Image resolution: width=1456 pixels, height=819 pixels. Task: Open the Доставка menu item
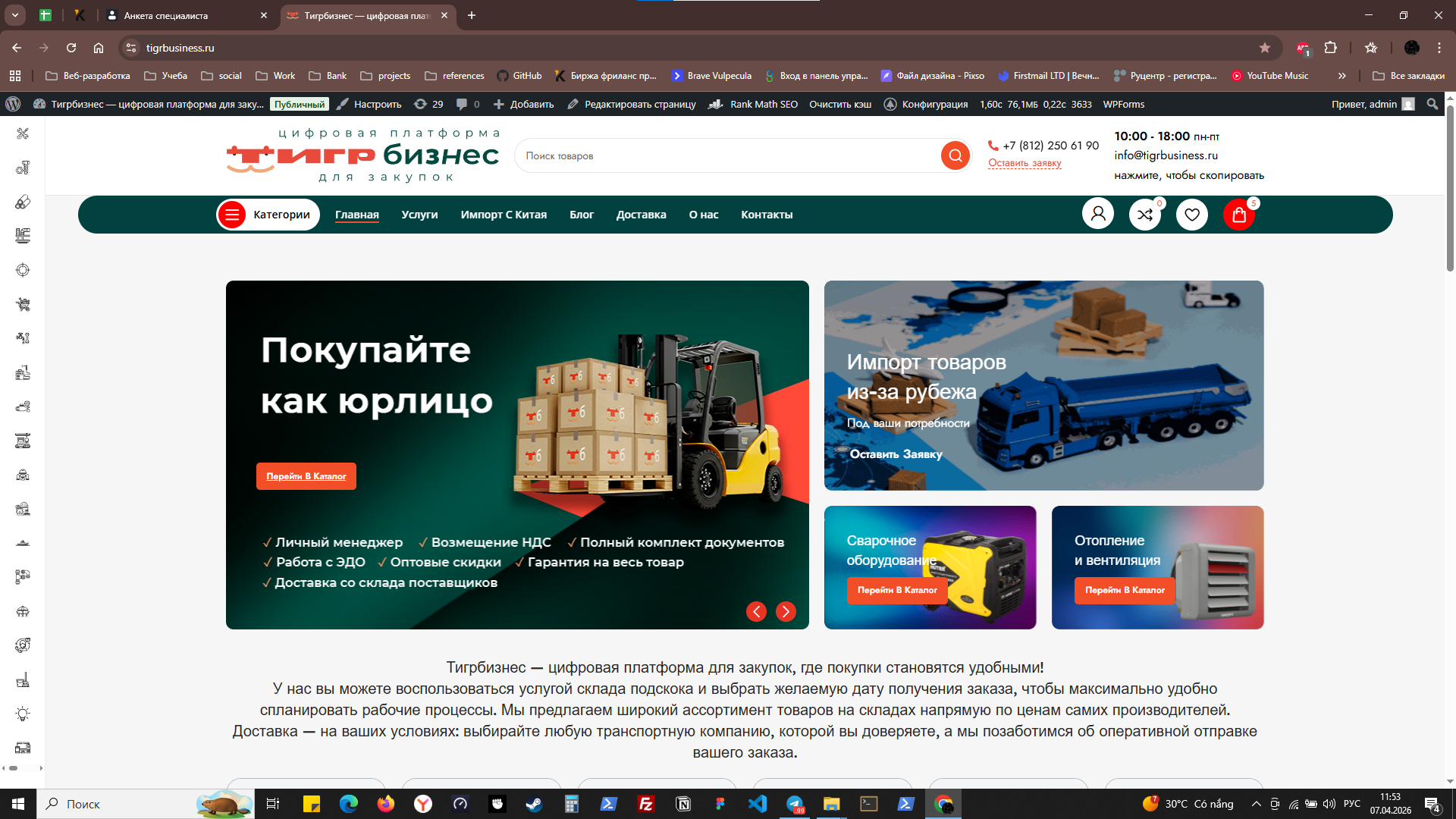pyautogui.click(x=641, y=215)
